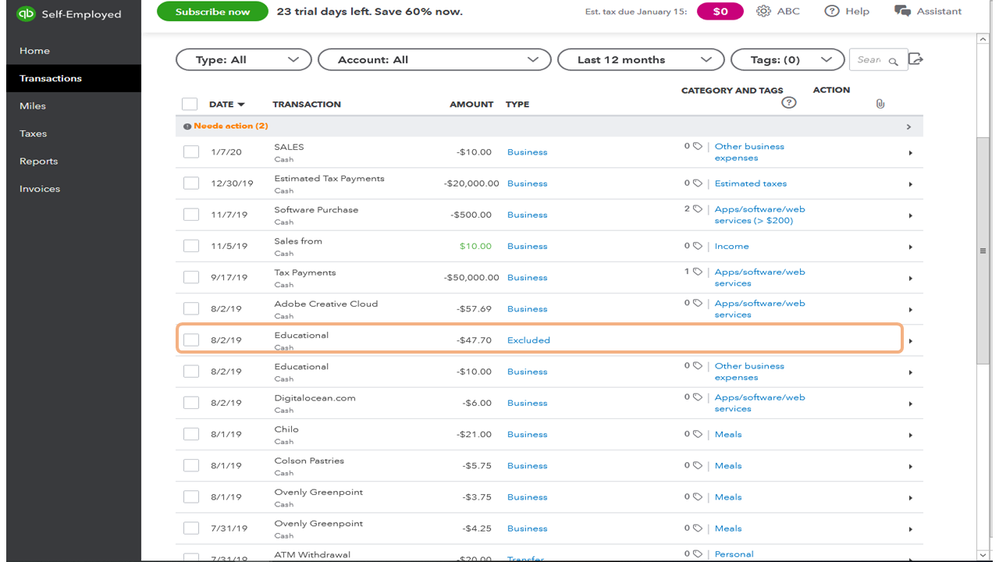This screenshot has height=562, width=999.
Task: Open the settings gear icon
Action: (x=763, y=11)
